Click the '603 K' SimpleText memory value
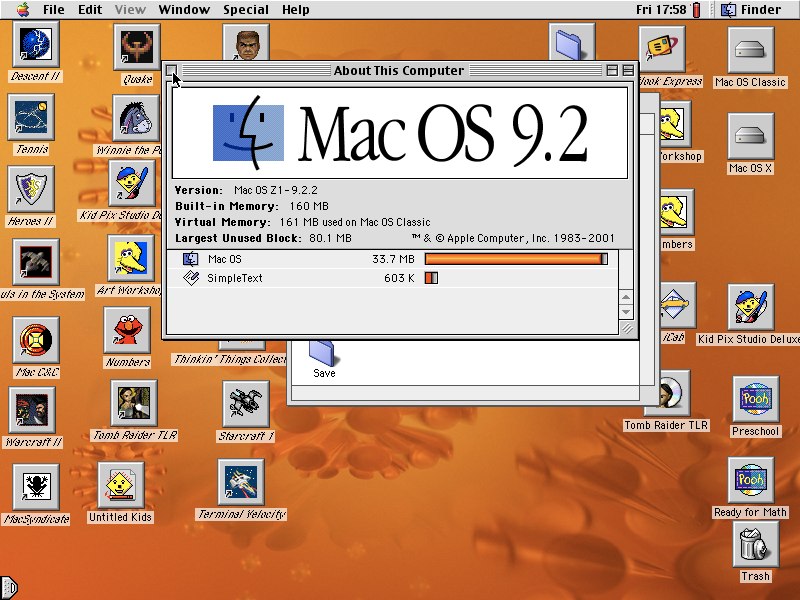 pos(399,278)
